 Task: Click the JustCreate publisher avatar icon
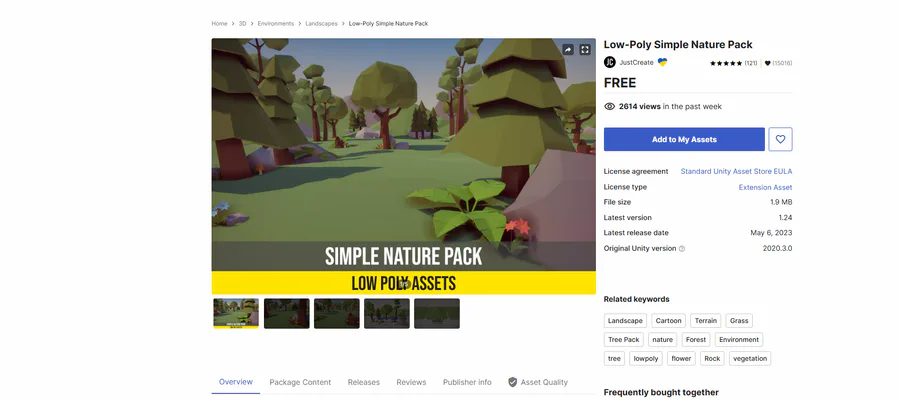pos(610,63)
